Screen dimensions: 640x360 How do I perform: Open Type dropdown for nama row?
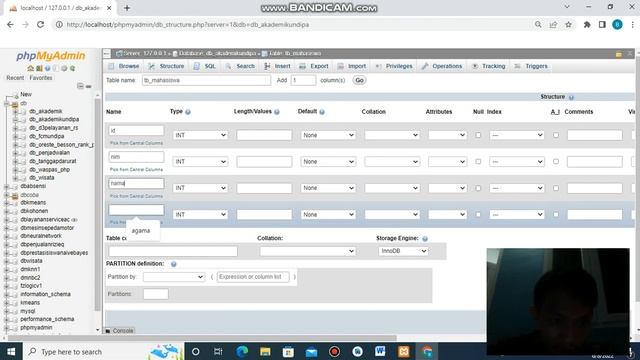coord(200,188)
